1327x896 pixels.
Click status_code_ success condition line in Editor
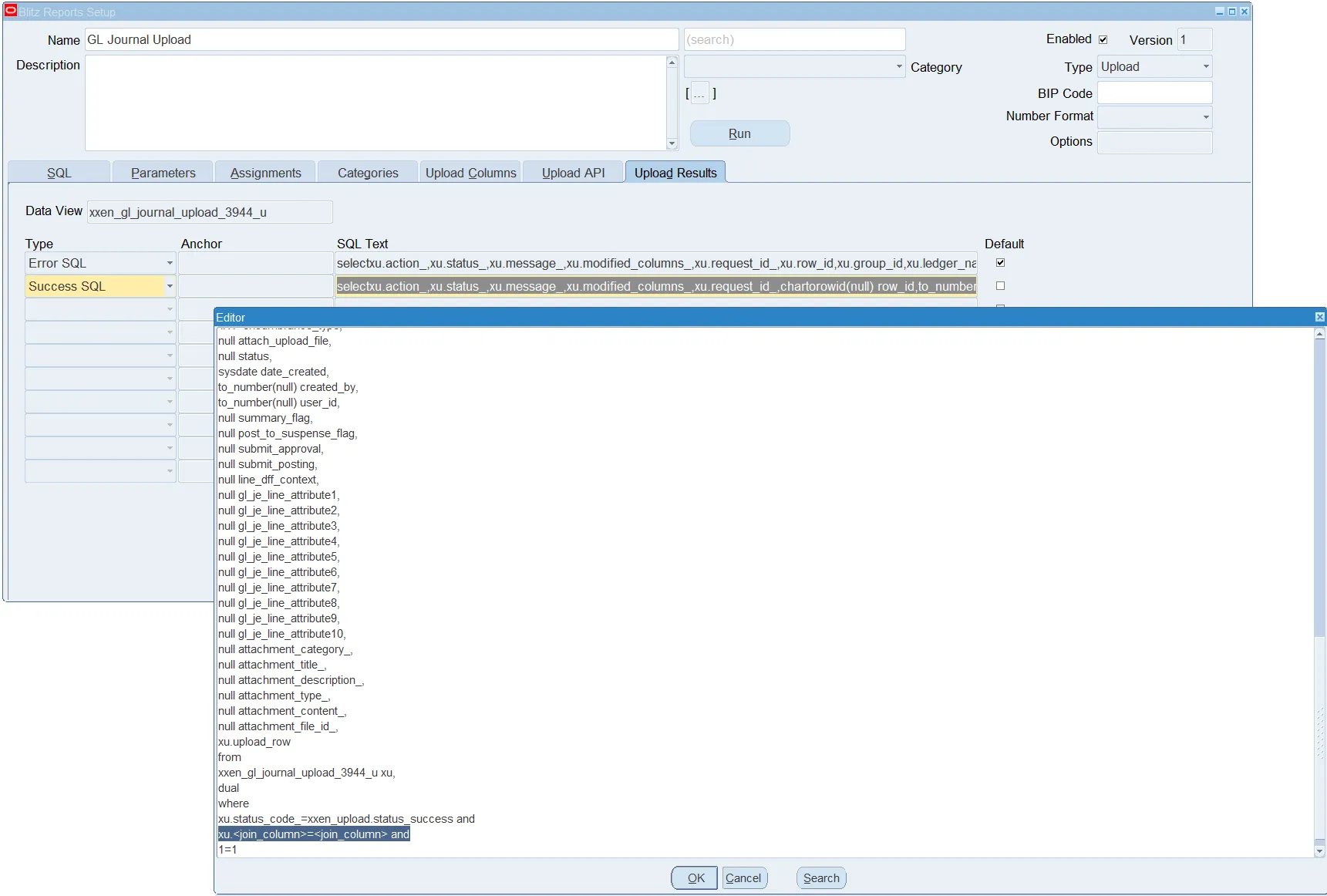point(346,819)
